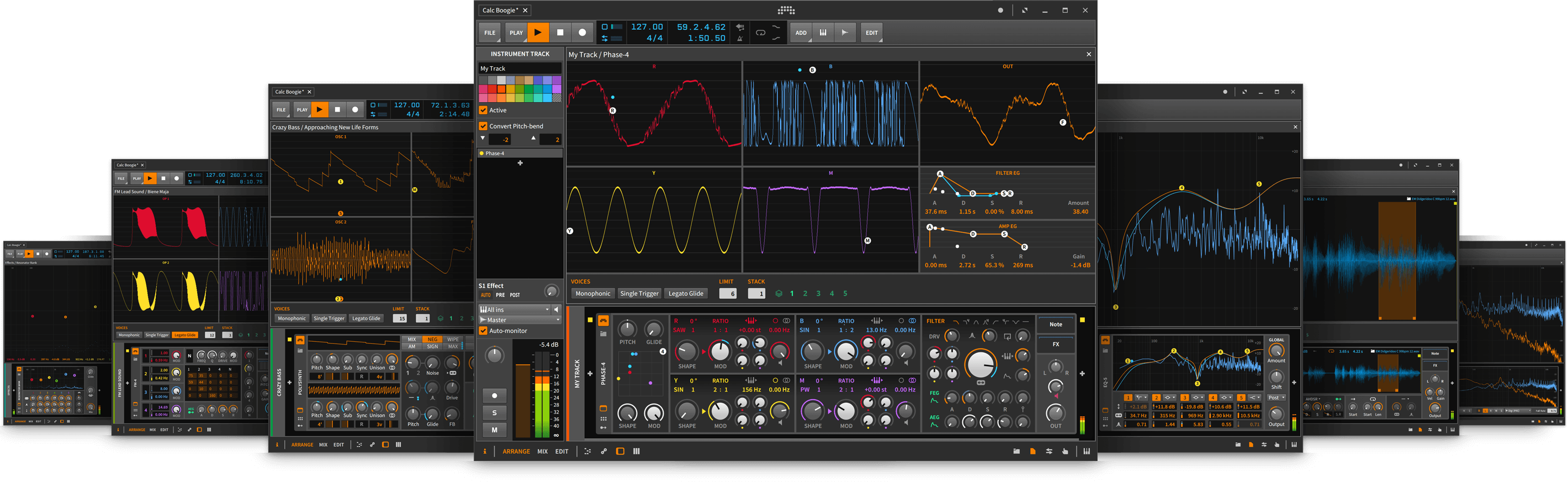Click the Record transport button in main toolbar

(x=582, y=33)
